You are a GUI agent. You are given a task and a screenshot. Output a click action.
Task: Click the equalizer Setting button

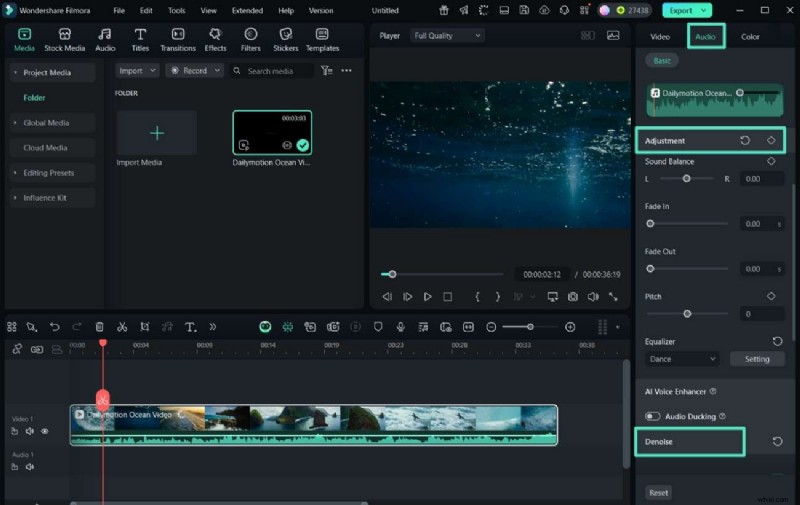(757, 359)
